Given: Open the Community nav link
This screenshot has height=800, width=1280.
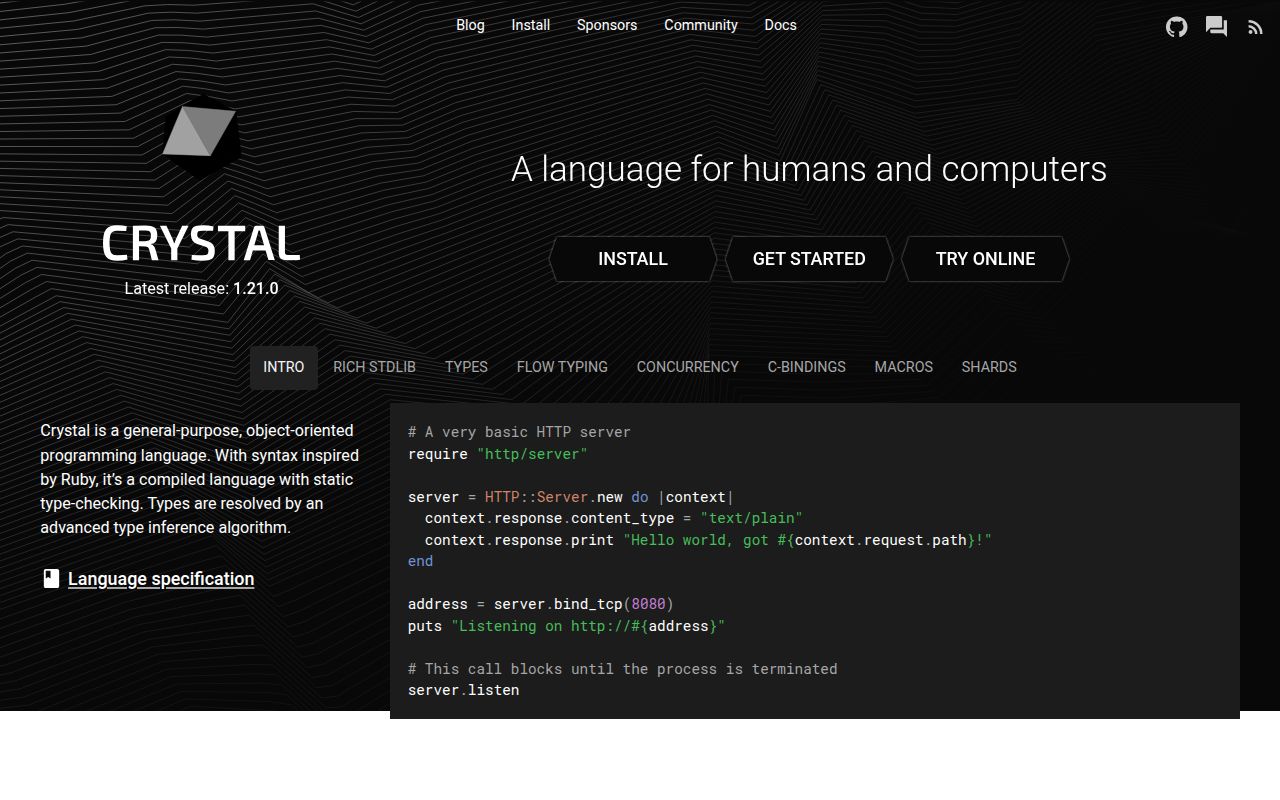Looking at the screenshot, I should coord(701,25).
